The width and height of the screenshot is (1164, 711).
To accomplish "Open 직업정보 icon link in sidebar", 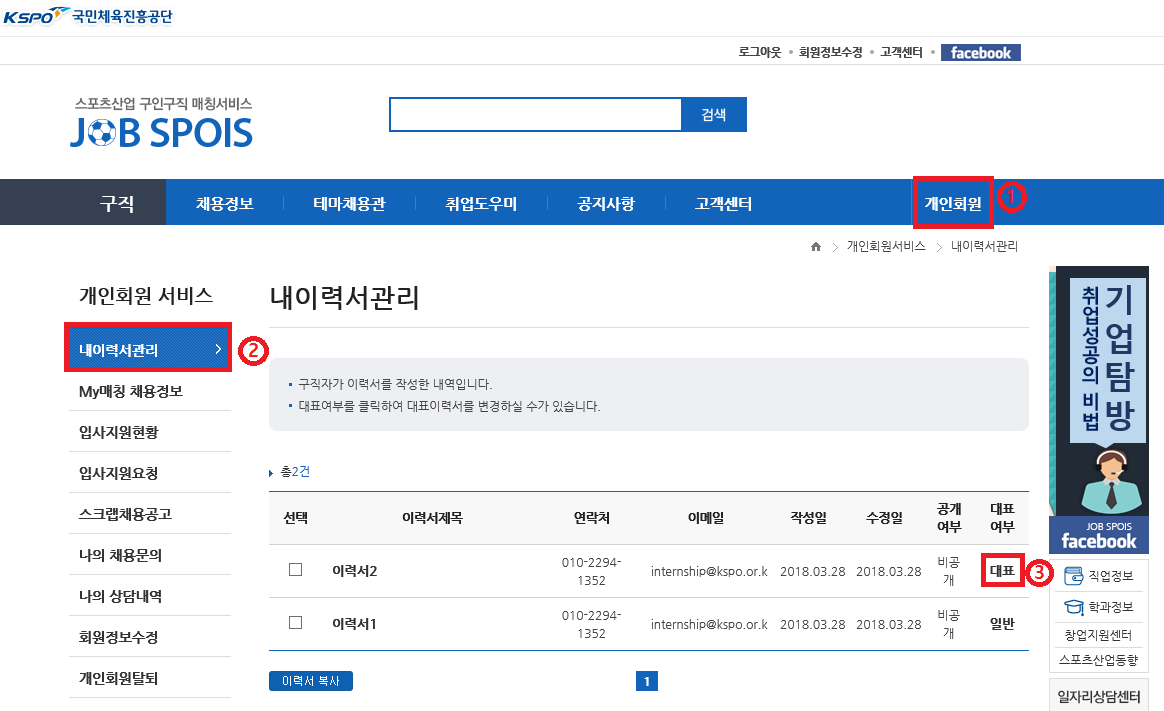I will pos(1099,576).
